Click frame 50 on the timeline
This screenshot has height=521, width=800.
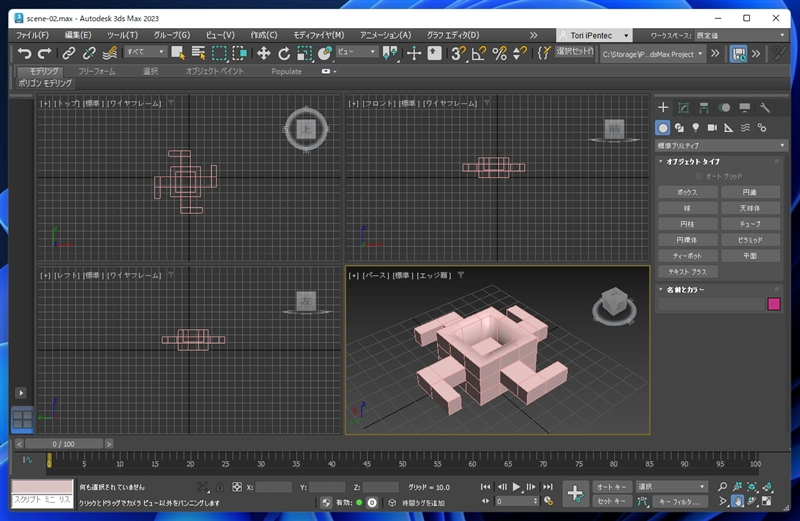pos(402,464)
